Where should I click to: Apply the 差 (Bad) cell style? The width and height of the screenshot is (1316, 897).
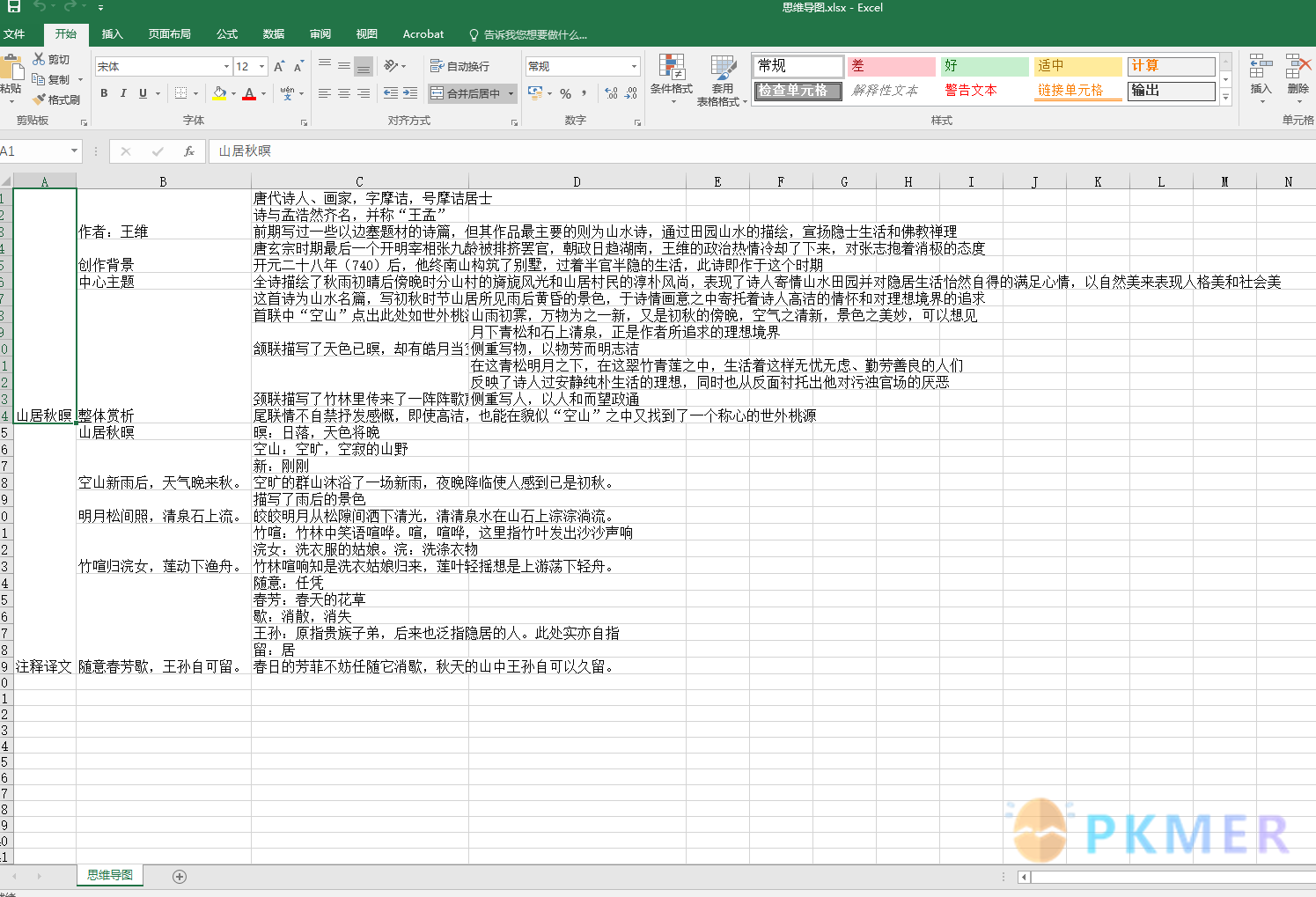point(891,66)
